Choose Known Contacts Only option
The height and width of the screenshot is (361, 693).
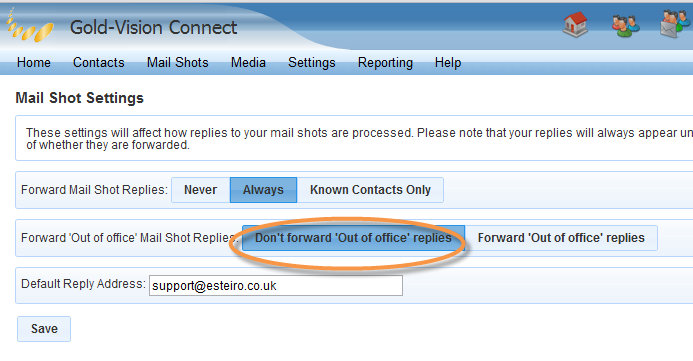pyautogui.click(x=370, y=190)
